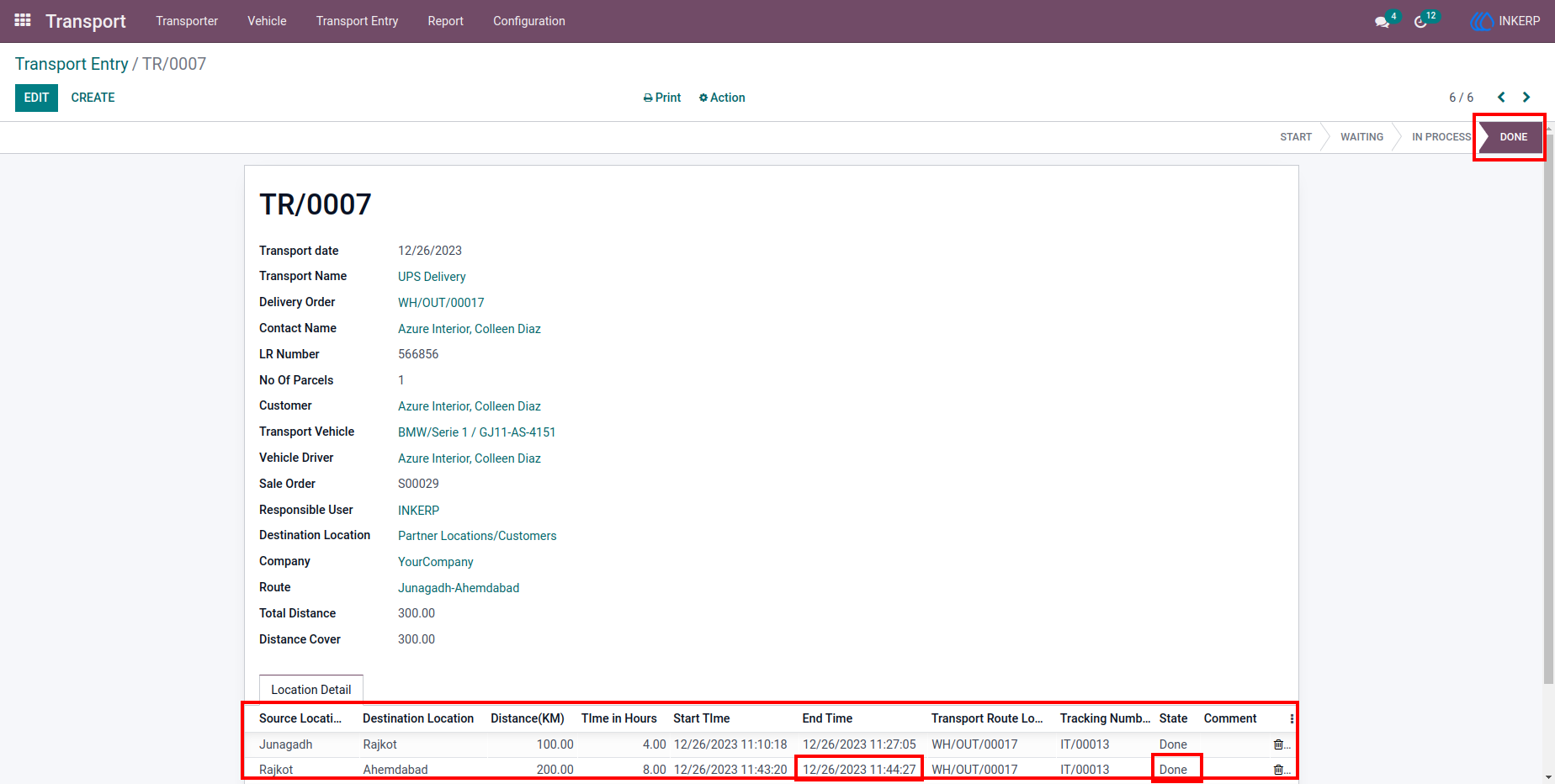This screenshot has height=784, width=1555.
Task: Click the IN PROCESS status stage
Action: point(1441,137)
